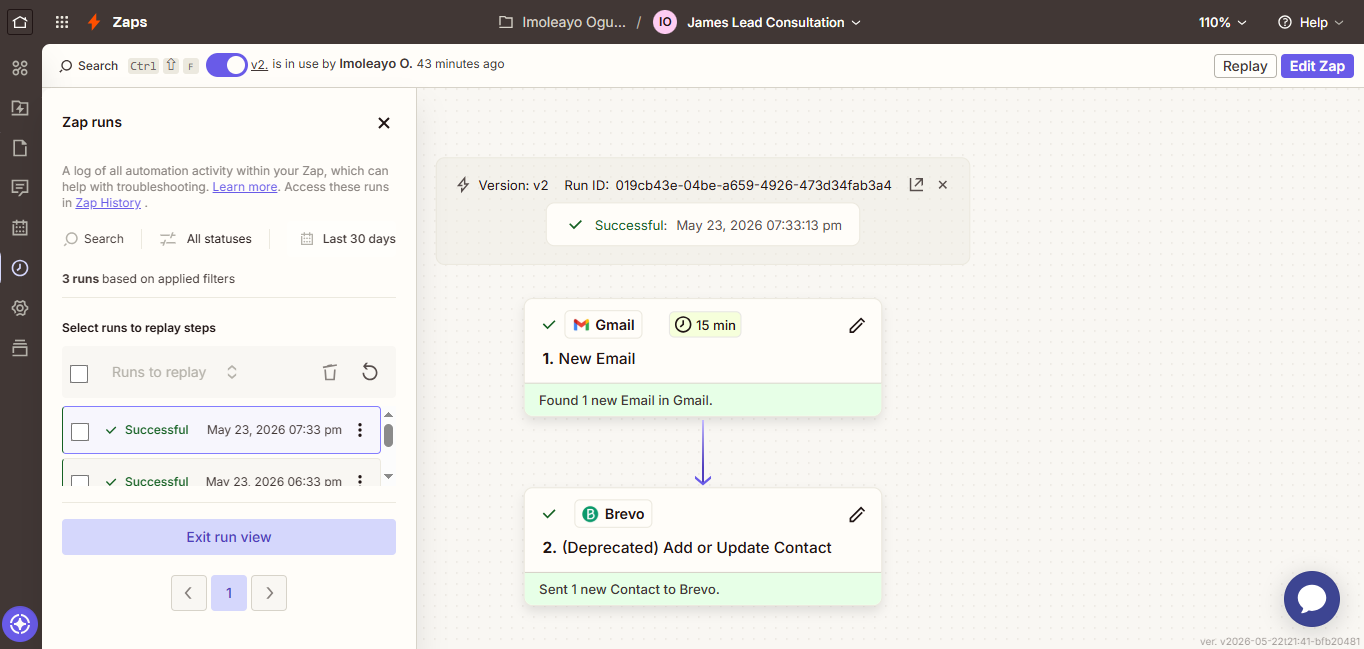The width and height of the screenshot is (1364, 649).
Task: Open the v2. version link
Action: tap(259, 64)
